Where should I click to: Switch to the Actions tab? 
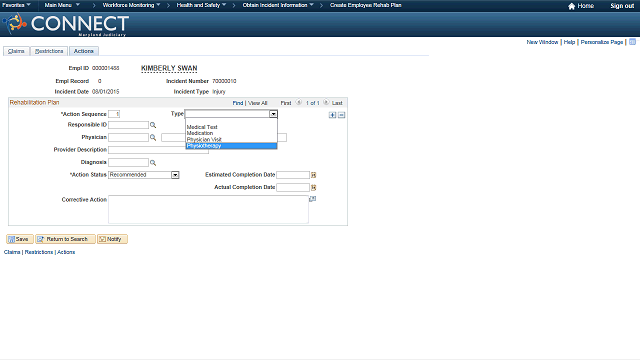pyautogui.click(x=84, y=51)
